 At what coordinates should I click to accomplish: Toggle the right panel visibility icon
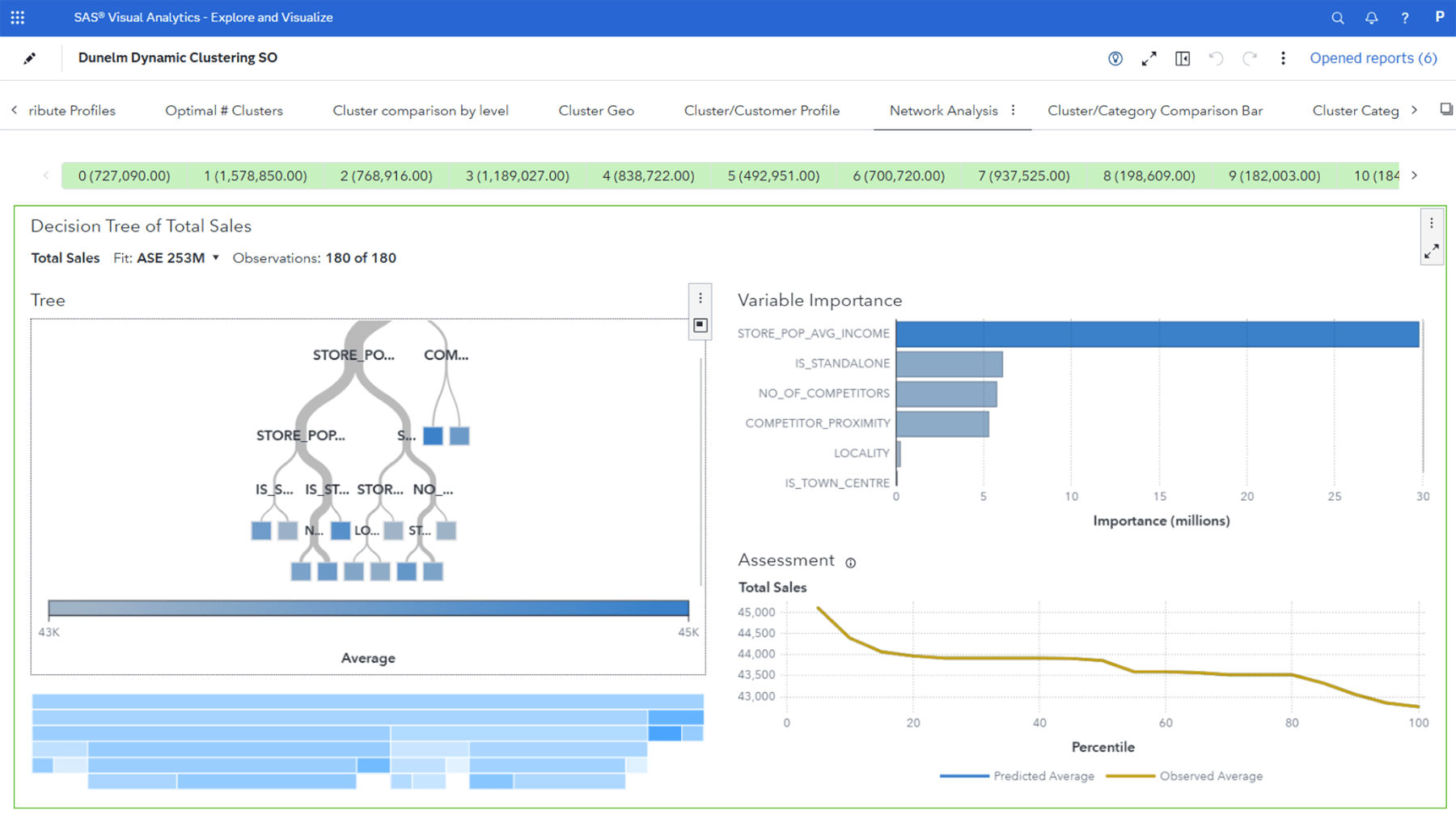pos(1182,57)
